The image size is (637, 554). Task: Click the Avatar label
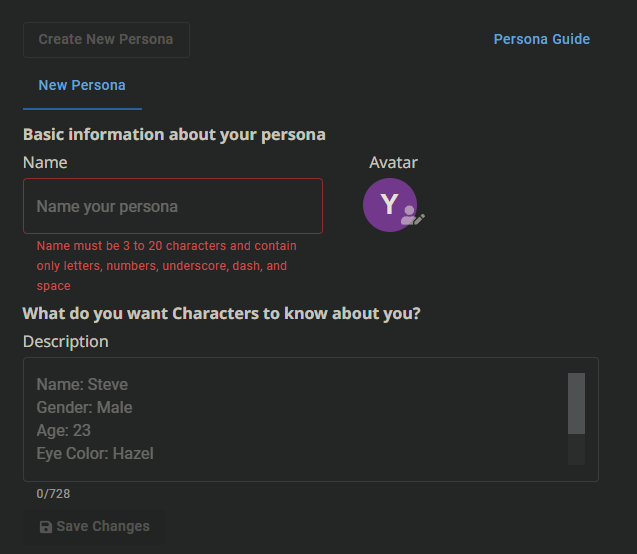coord(393,162)
